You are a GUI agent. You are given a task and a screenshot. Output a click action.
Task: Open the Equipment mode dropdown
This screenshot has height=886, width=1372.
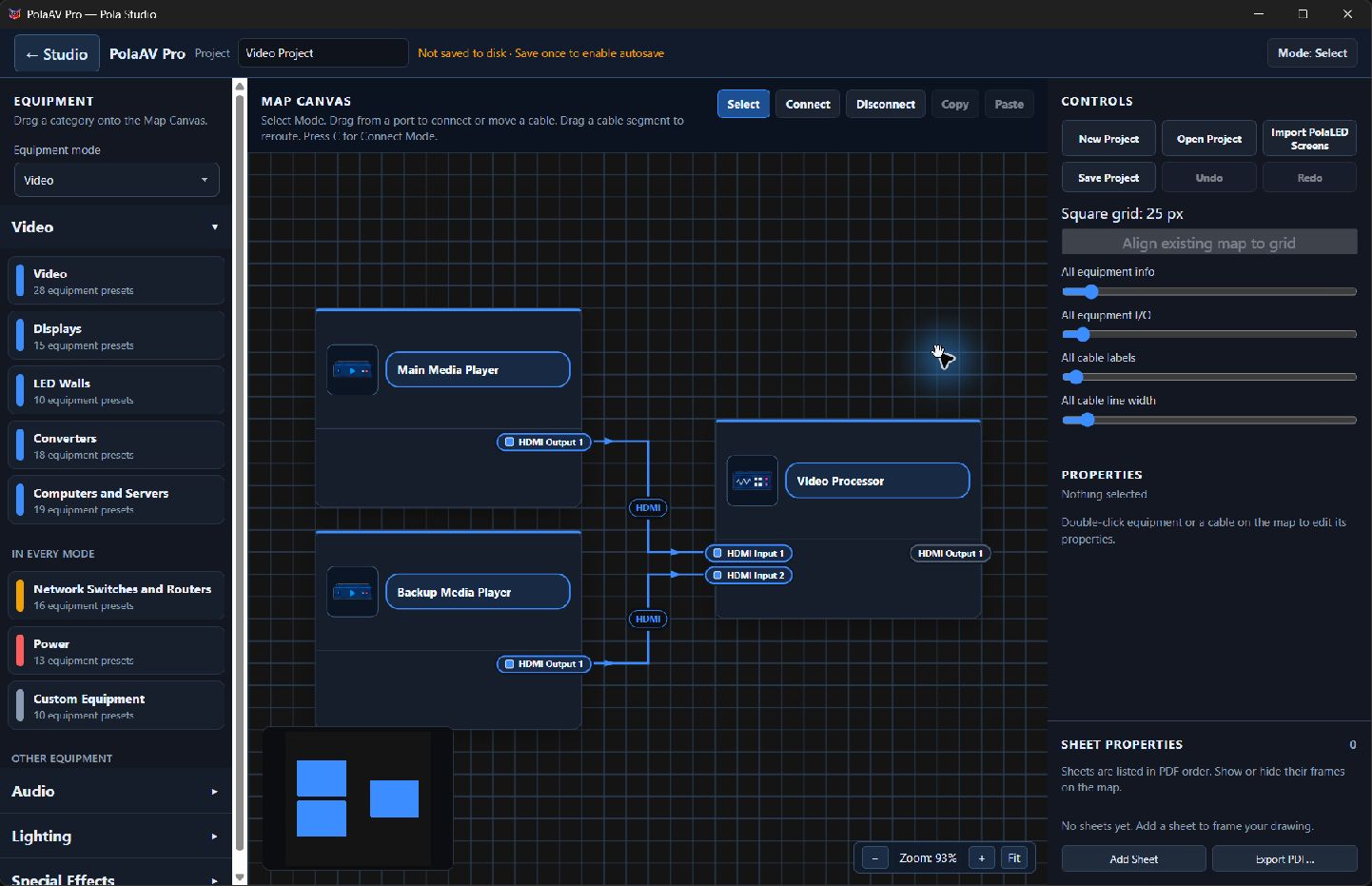(x=116, y=180)
